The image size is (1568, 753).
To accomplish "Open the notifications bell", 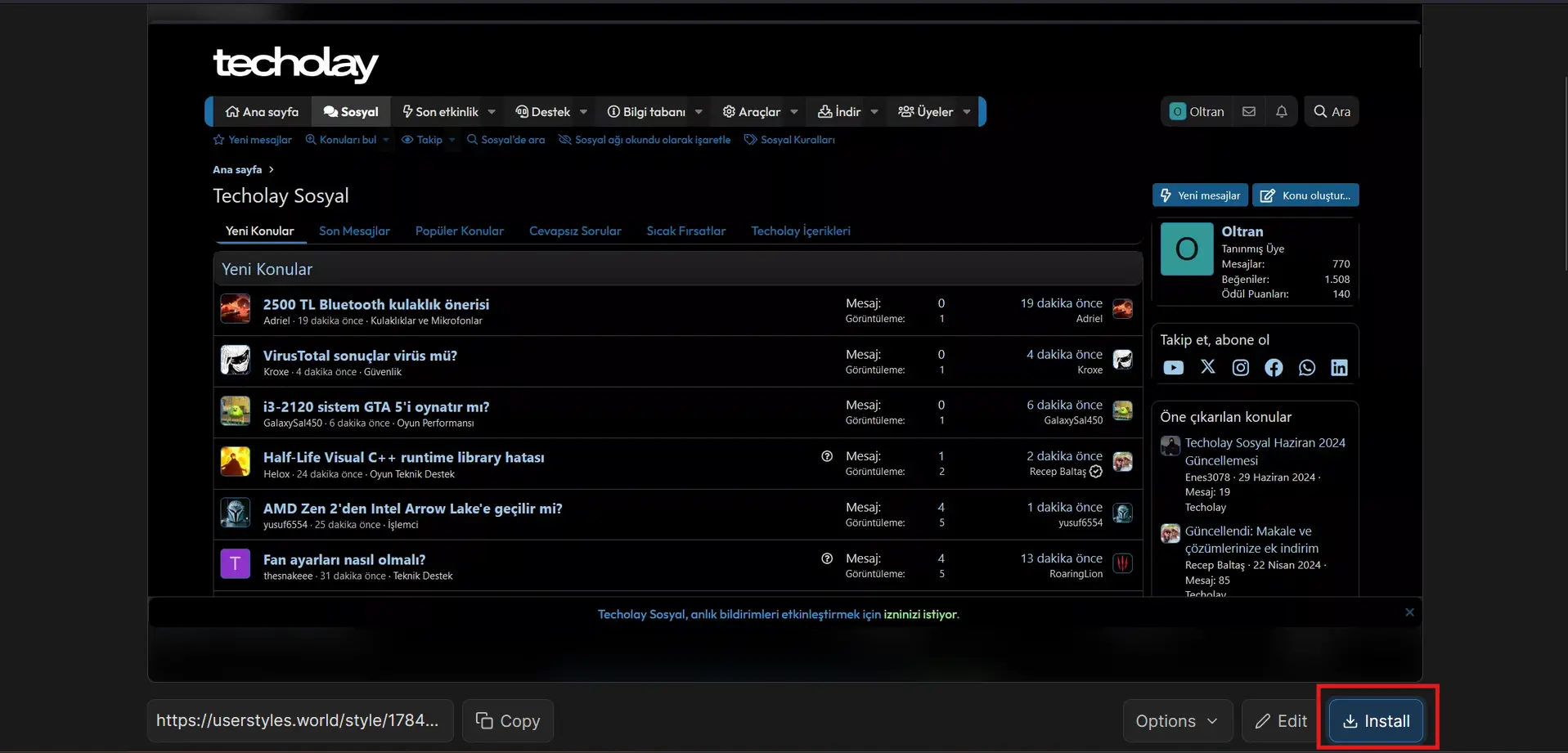I will (x=1282, y=111).
